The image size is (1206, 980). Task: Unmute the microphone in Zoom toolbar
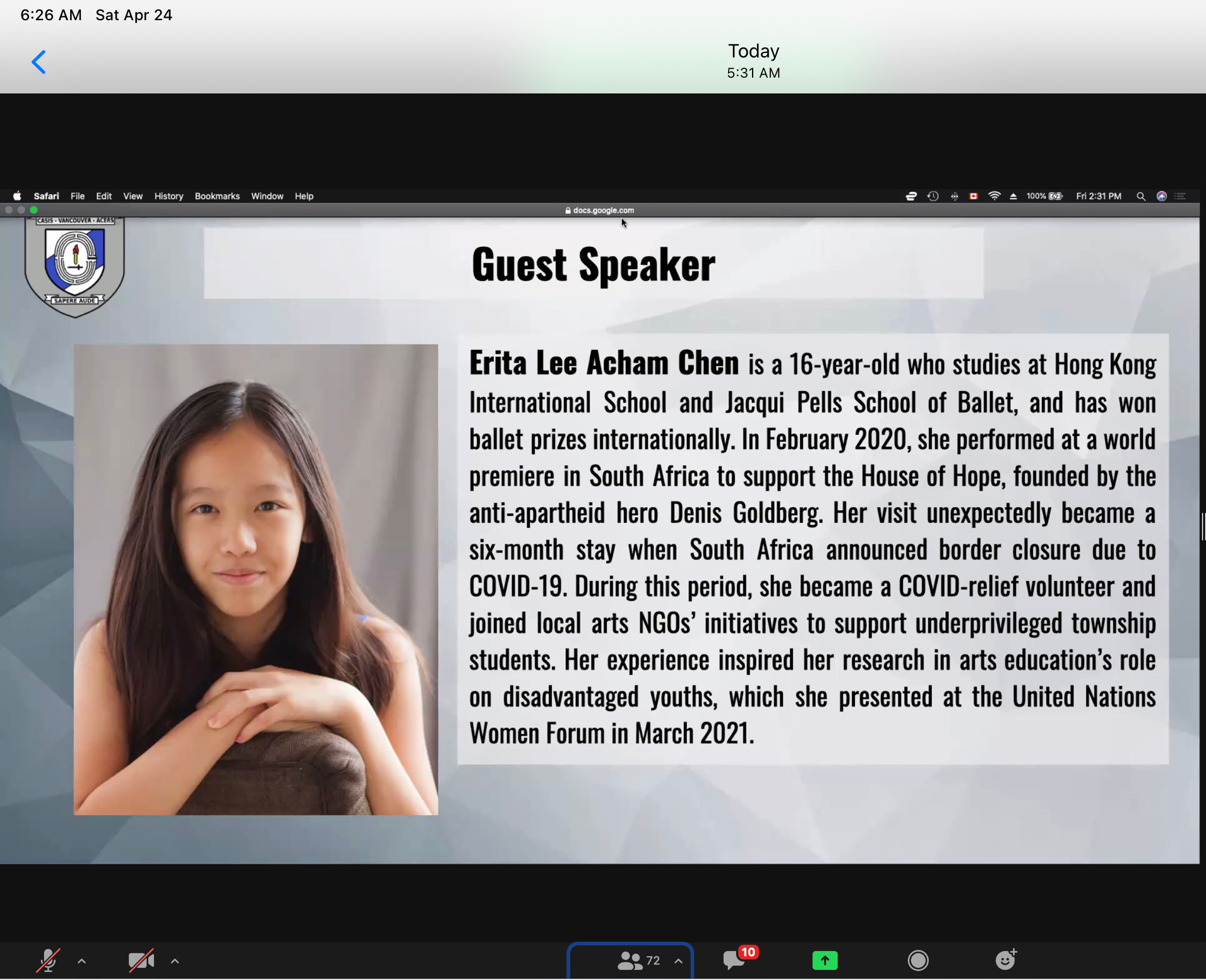(x=48, y=960)
